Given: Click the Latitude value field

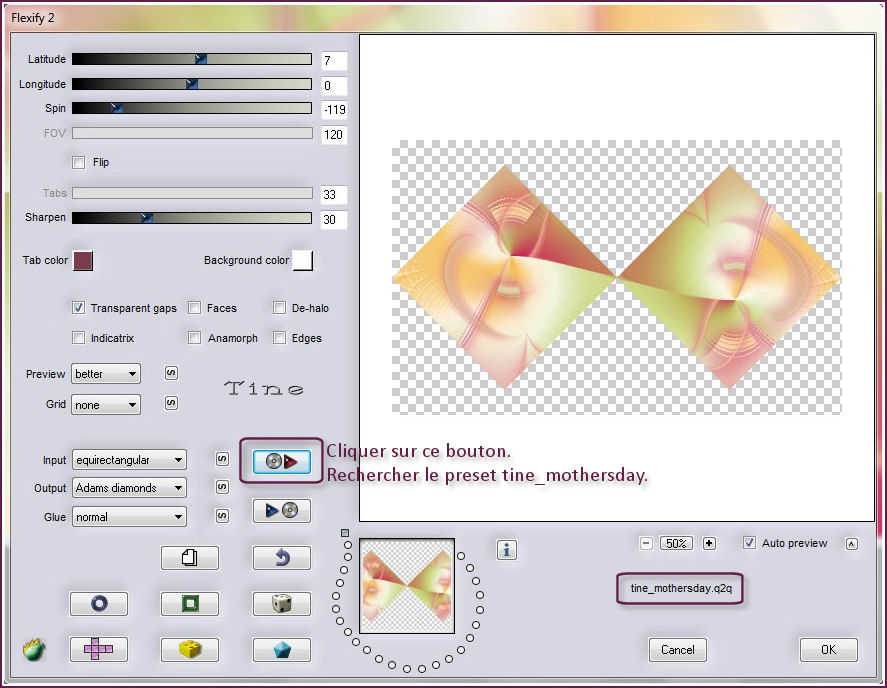Looking at the screenshot, I should coord(334,61).
